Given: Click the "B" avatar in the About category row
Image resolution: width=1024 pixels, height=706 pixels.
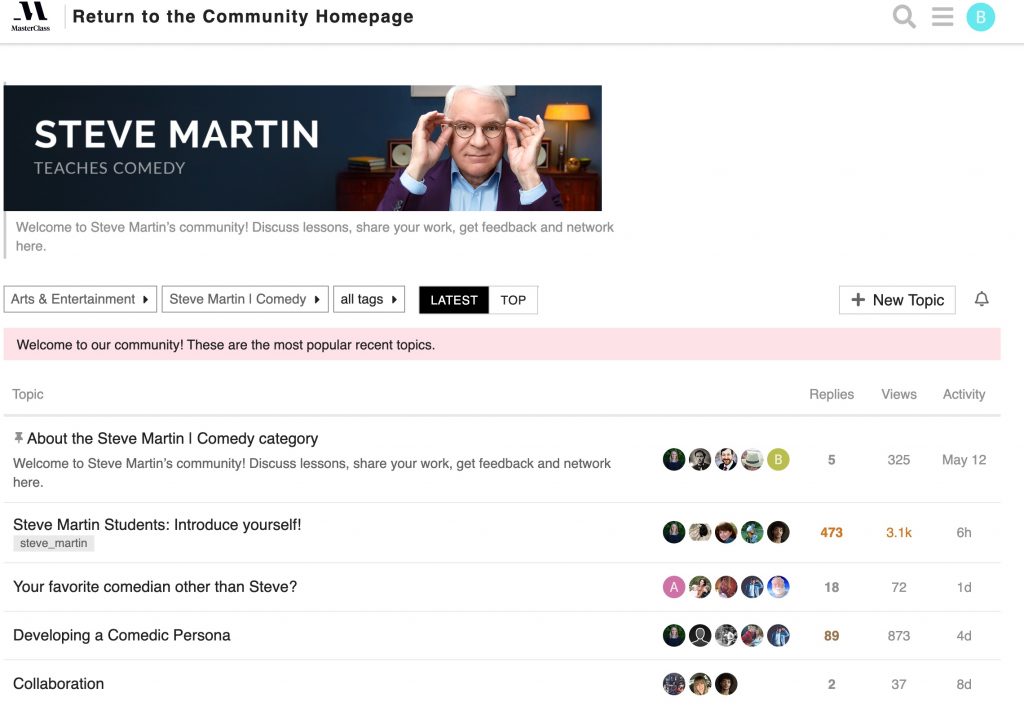Looking at the screenshot, I should [x=778, y=460].
